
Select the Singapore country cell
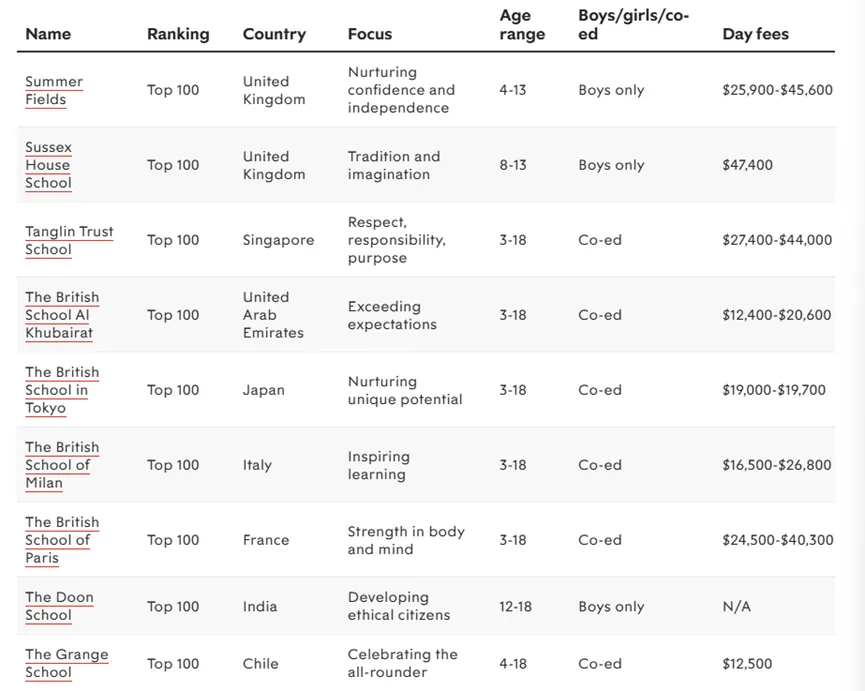[278, 240]
